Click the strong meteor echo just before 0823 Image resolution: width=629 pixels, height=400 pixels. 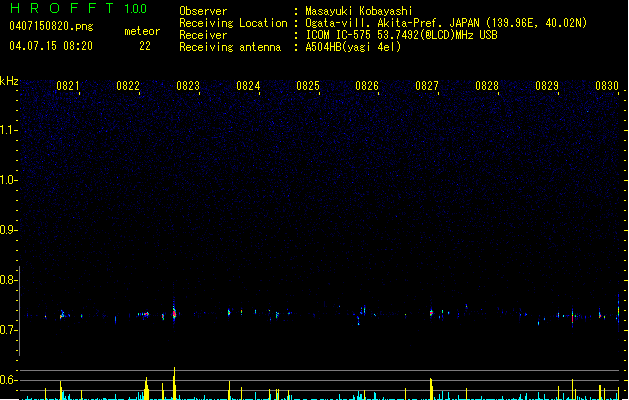(x=174, y=311)
